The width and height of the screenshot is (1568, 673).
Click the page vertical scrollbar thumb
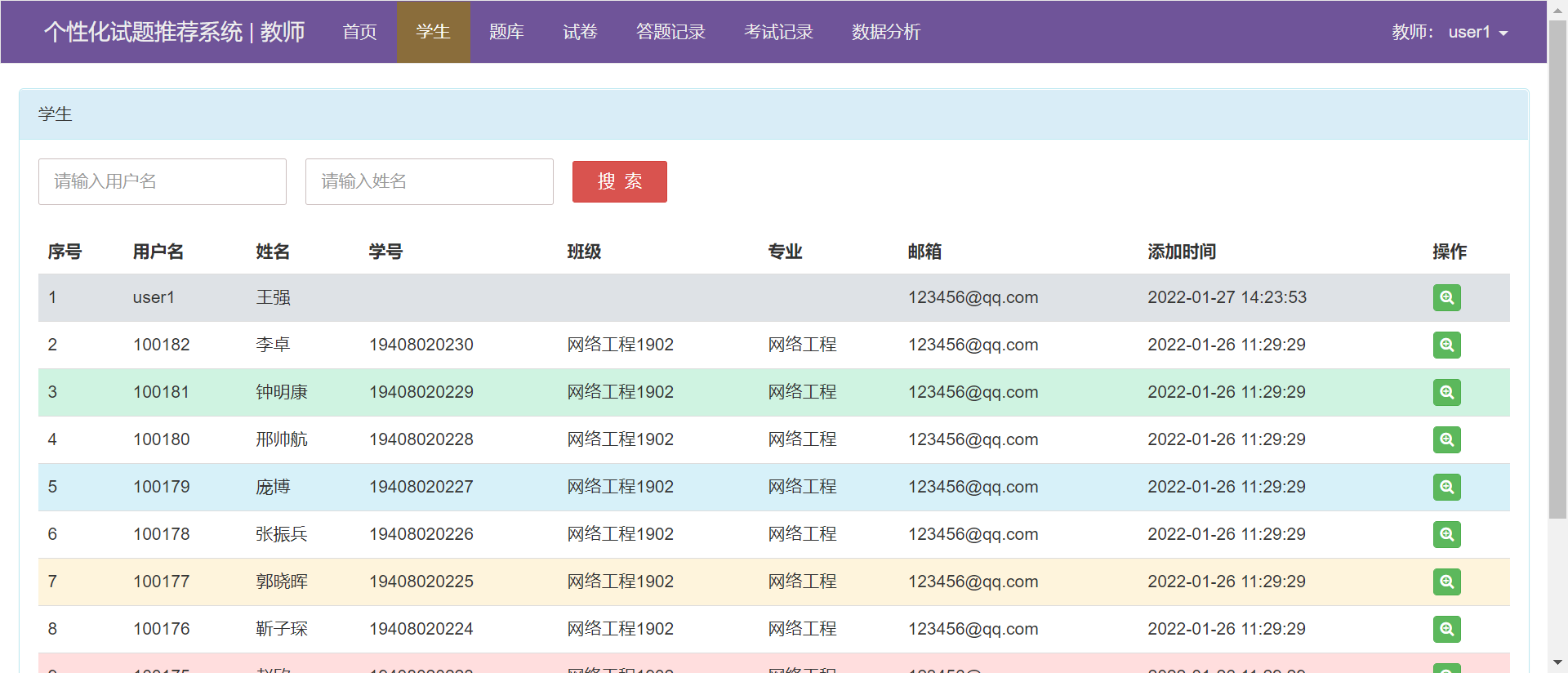point(1557,270)
